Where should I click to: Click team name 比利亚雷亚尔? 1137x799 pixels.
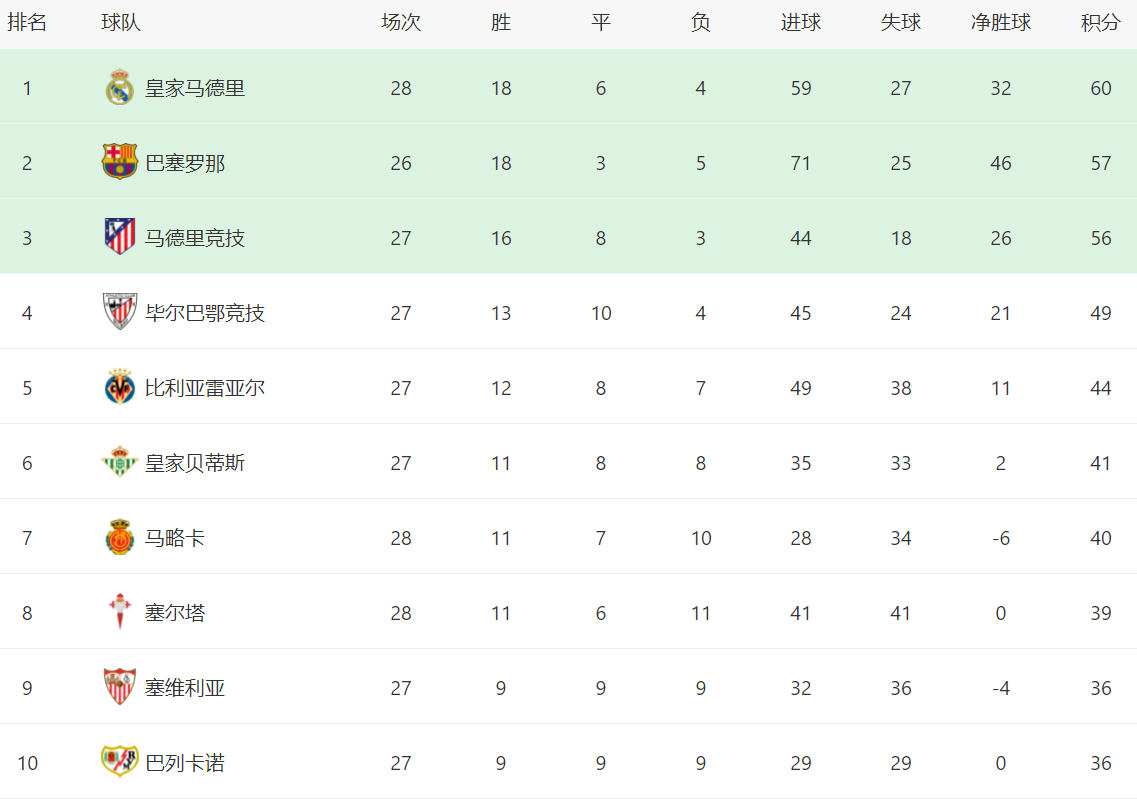(205, 388)
